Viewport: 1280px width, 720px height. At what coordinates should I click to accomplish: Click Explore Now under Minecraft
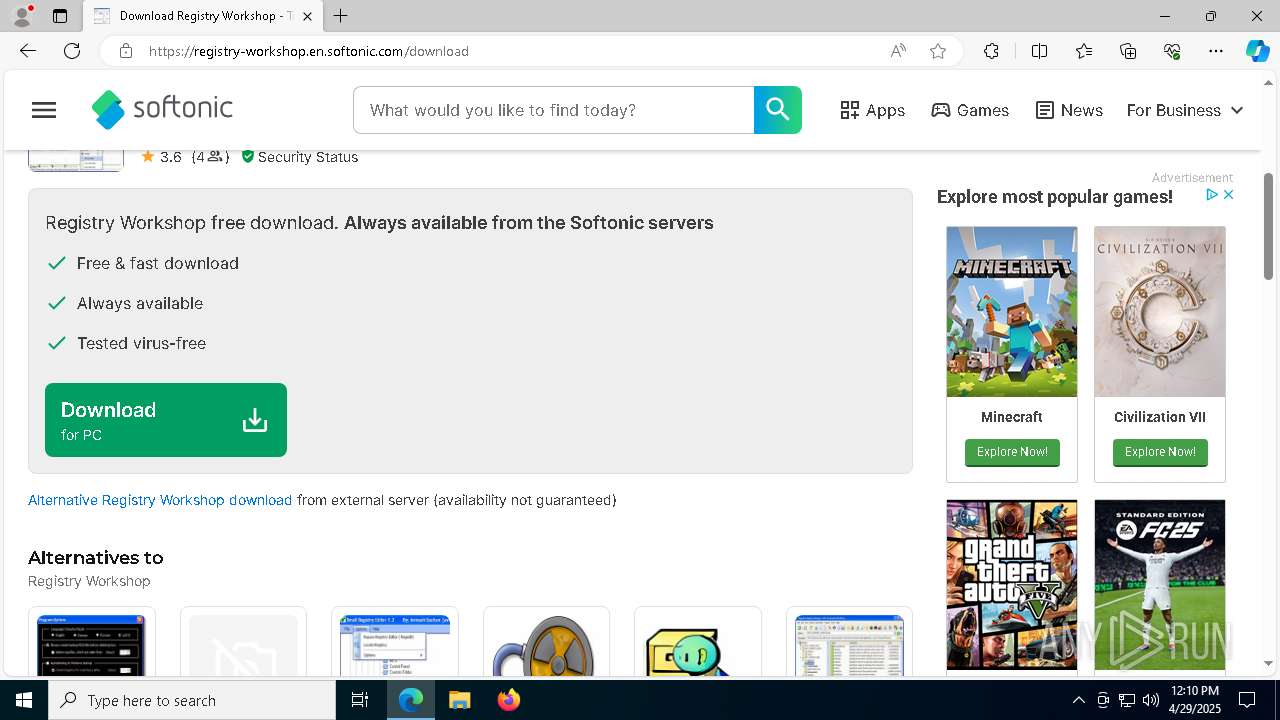click(x=1012, y=452)
